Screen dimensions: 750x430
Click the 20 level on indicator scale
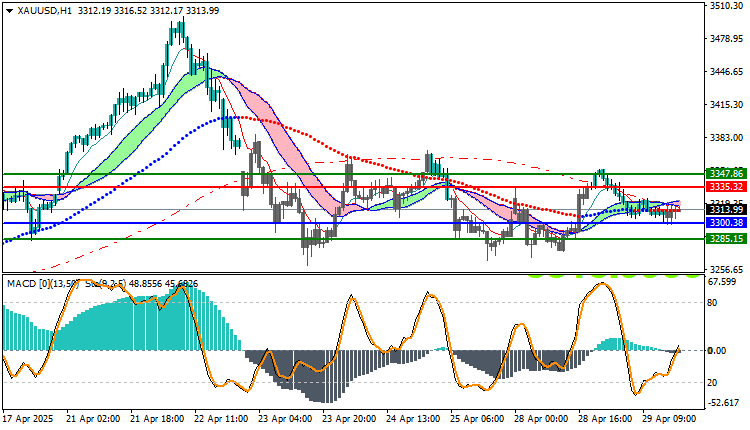pyautogui.click(x=713, y=383)
